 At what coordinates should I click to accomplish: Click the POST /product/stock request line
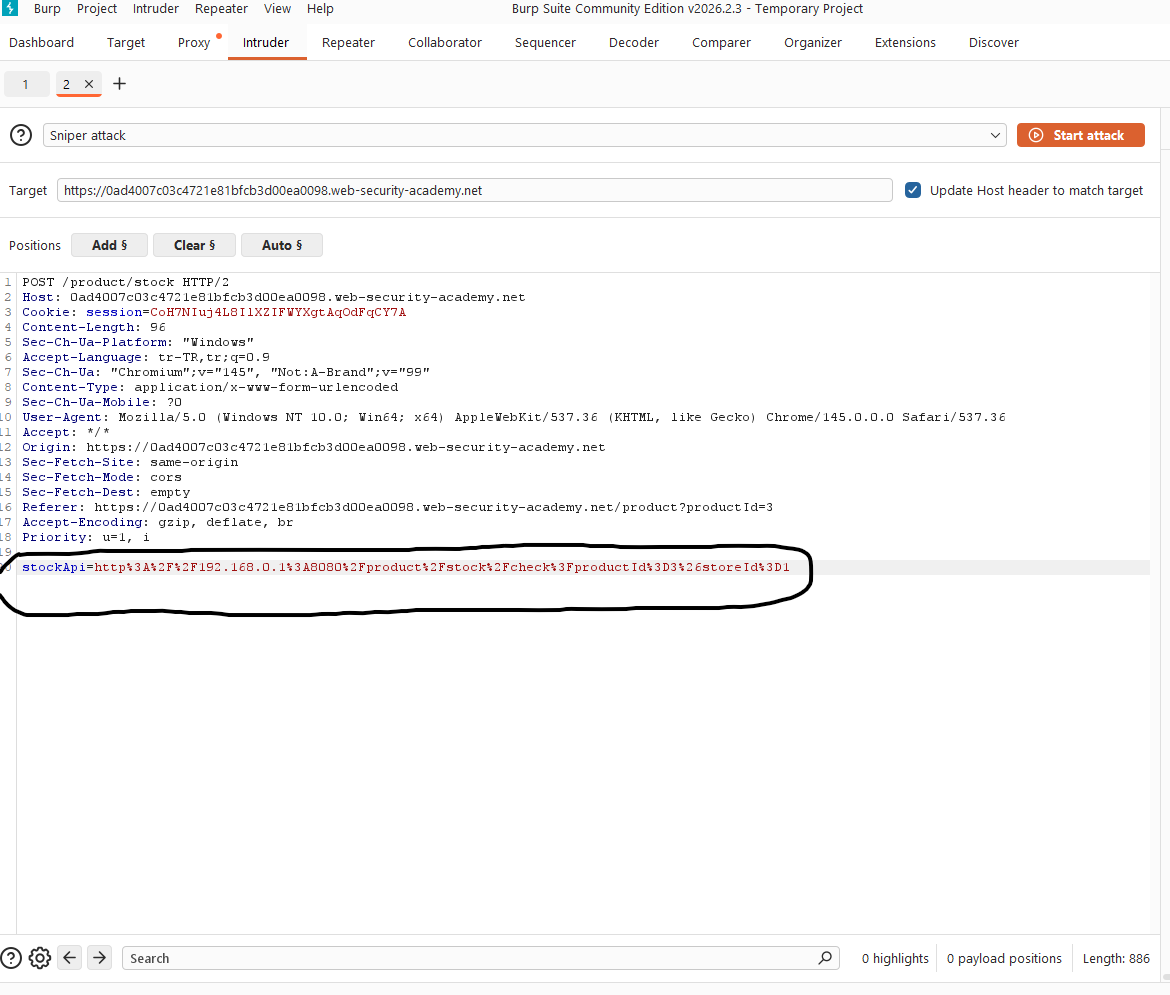125,282
